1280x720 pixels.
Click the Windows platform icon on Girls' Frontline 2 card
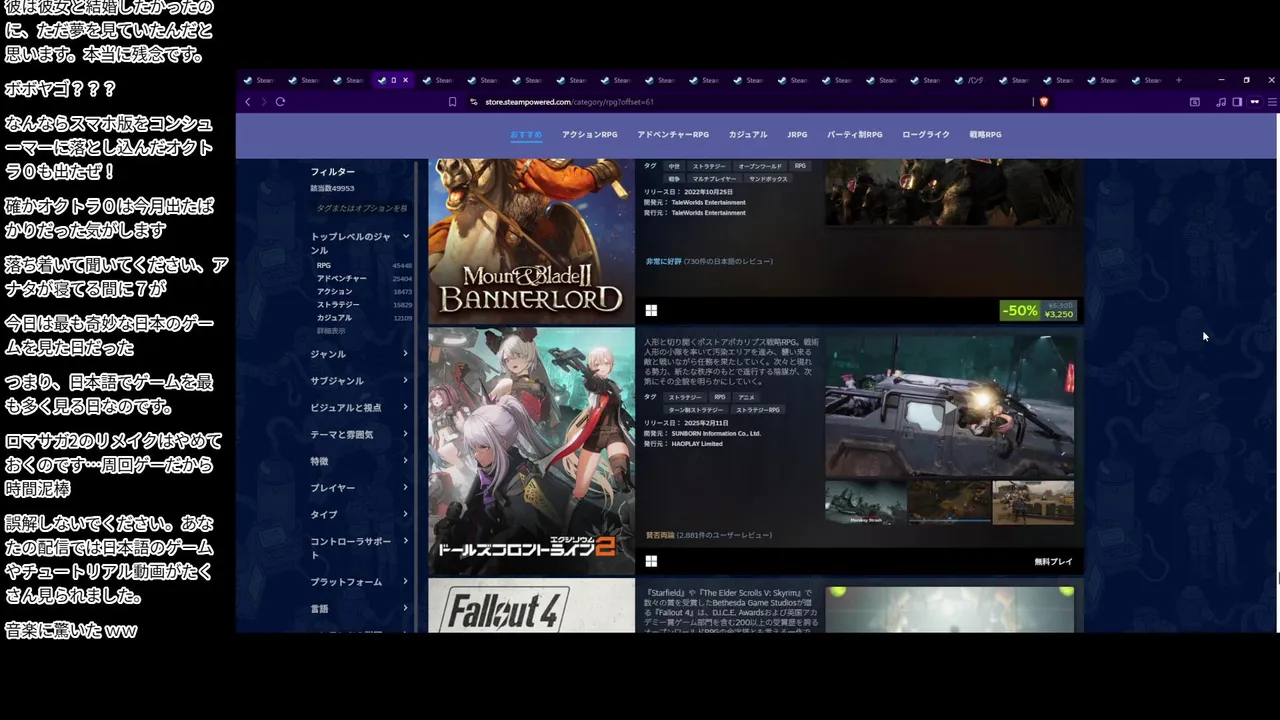[651, 561]
